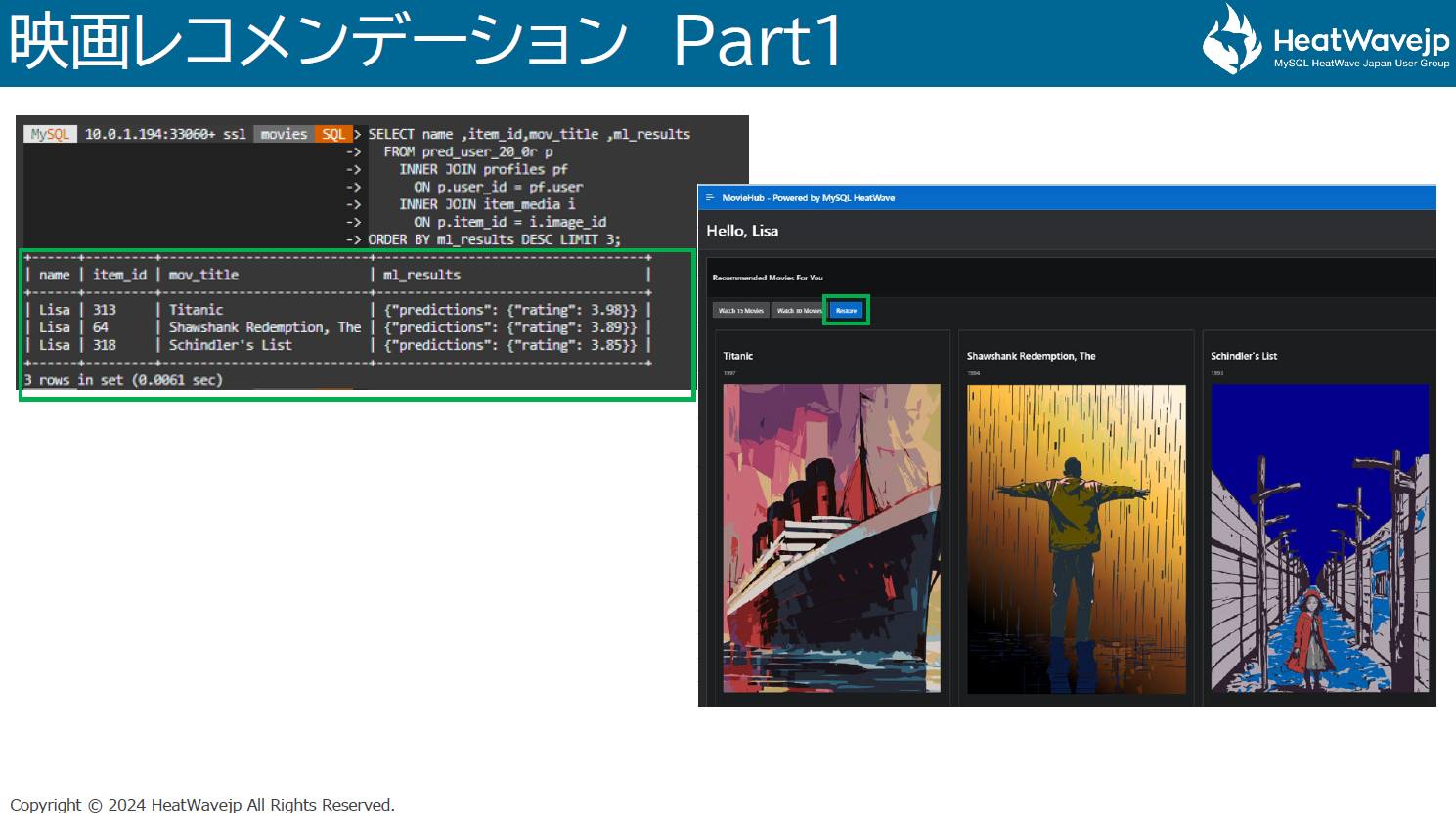Select item_id 64 in the result table
Viewport: 1456px width, 816px height.
(101, 327)
